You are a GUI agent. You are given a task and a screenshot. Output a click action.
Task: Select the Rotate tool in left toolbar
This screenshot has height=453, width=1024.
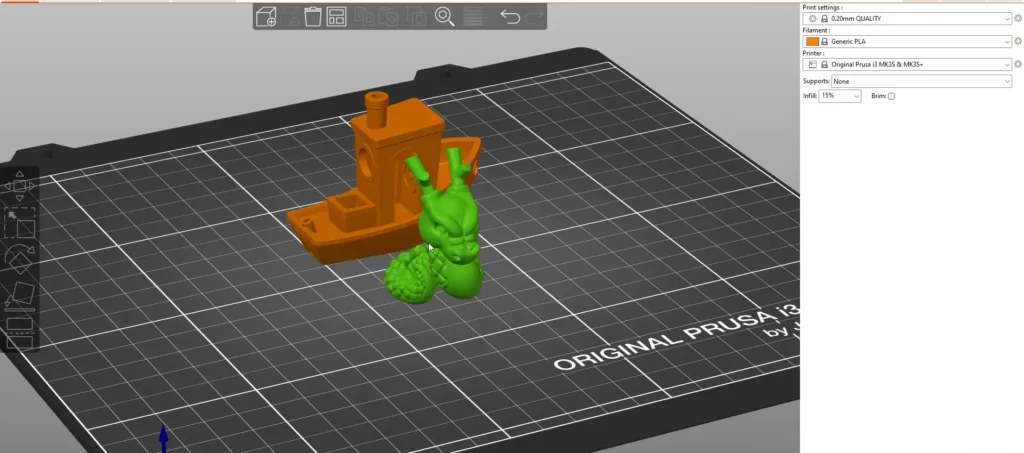[20, 259]
